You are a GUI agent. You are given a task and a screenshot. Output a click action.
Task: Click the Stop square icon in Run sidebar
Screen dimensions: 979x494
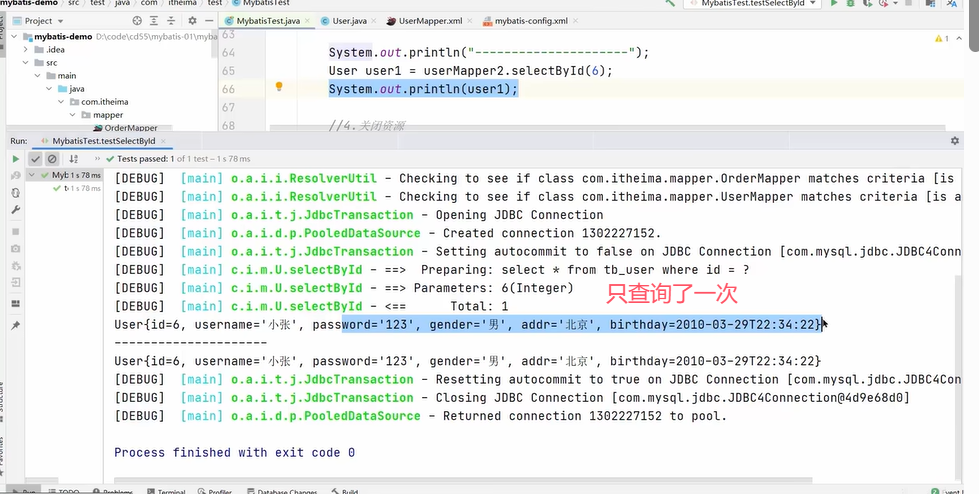point(16,232)
